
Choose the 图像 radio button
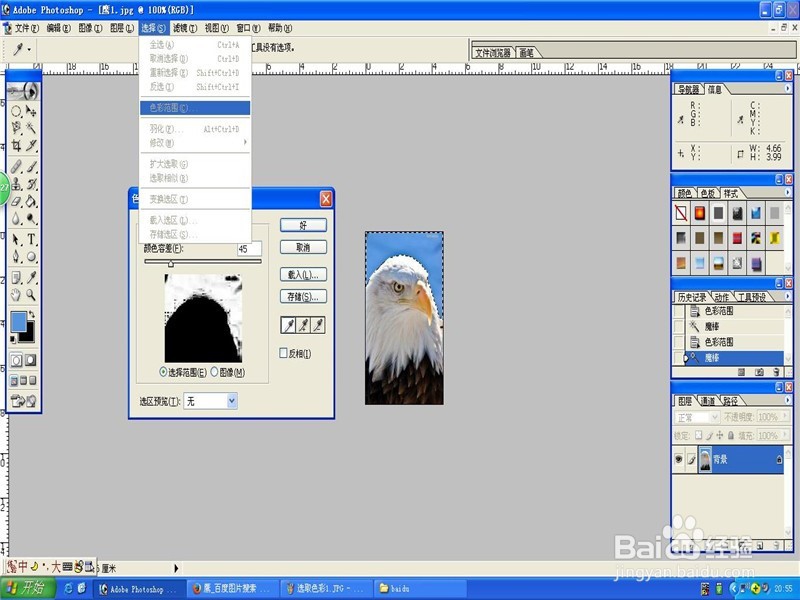(214, 372)
